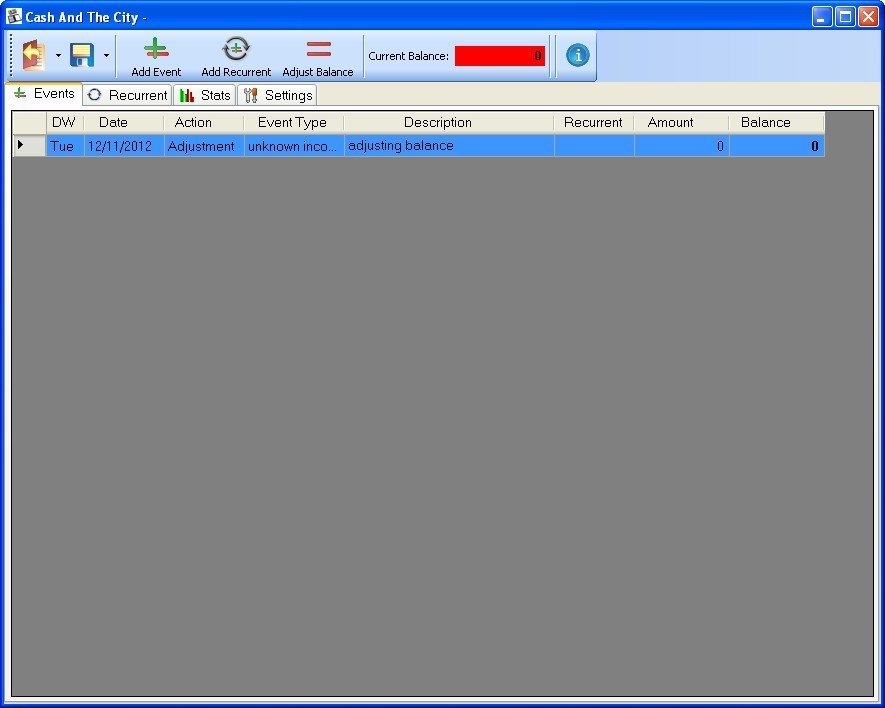Click the Cash And The City title bar icon
The image size is (885, 708).
pos(14,17)
